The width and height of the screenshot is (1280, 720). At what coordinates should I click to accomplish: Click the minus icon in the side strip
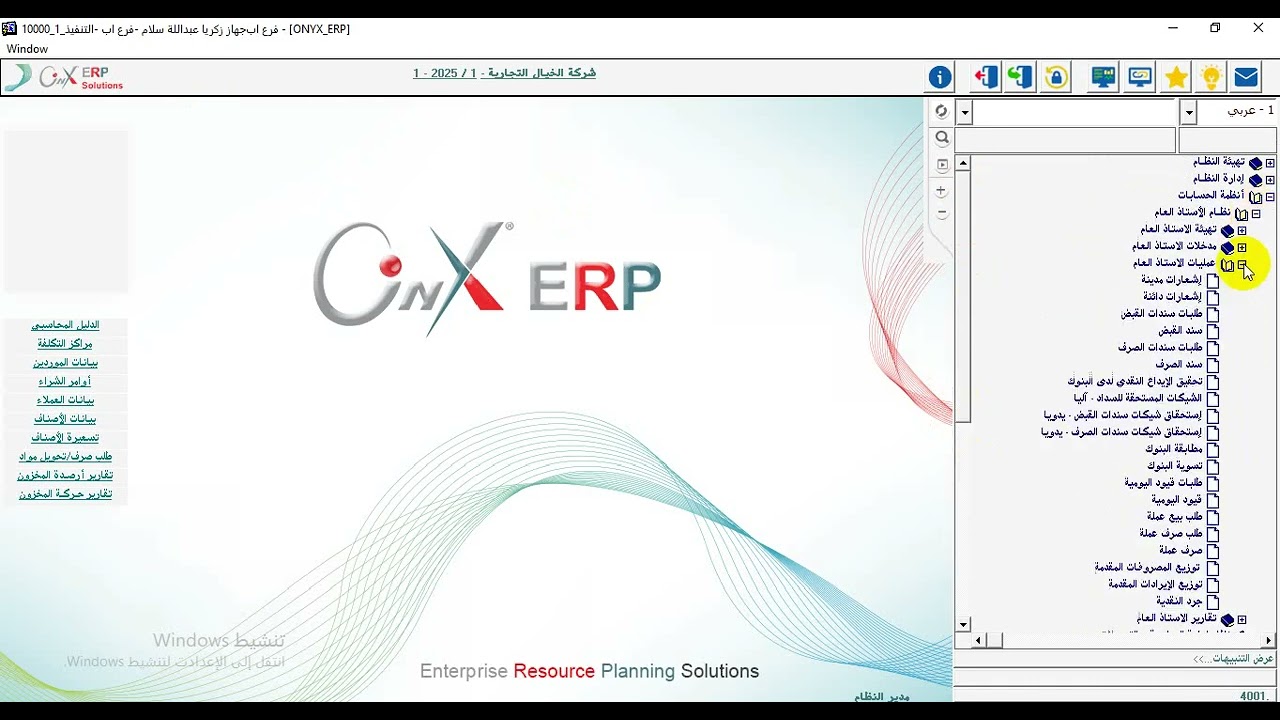[x=941, y=213]
